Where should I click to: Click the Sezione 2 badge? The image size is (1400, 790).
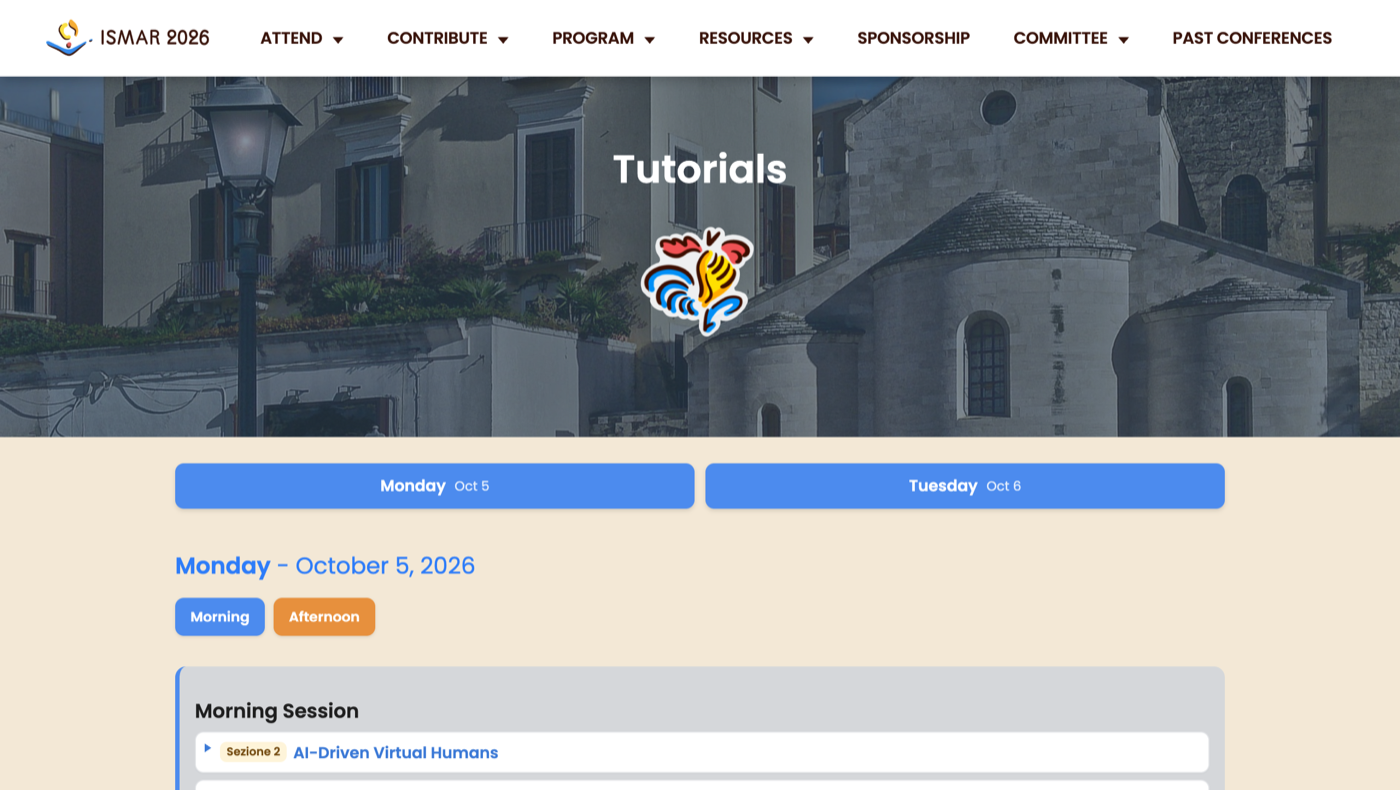coord(253,752)
